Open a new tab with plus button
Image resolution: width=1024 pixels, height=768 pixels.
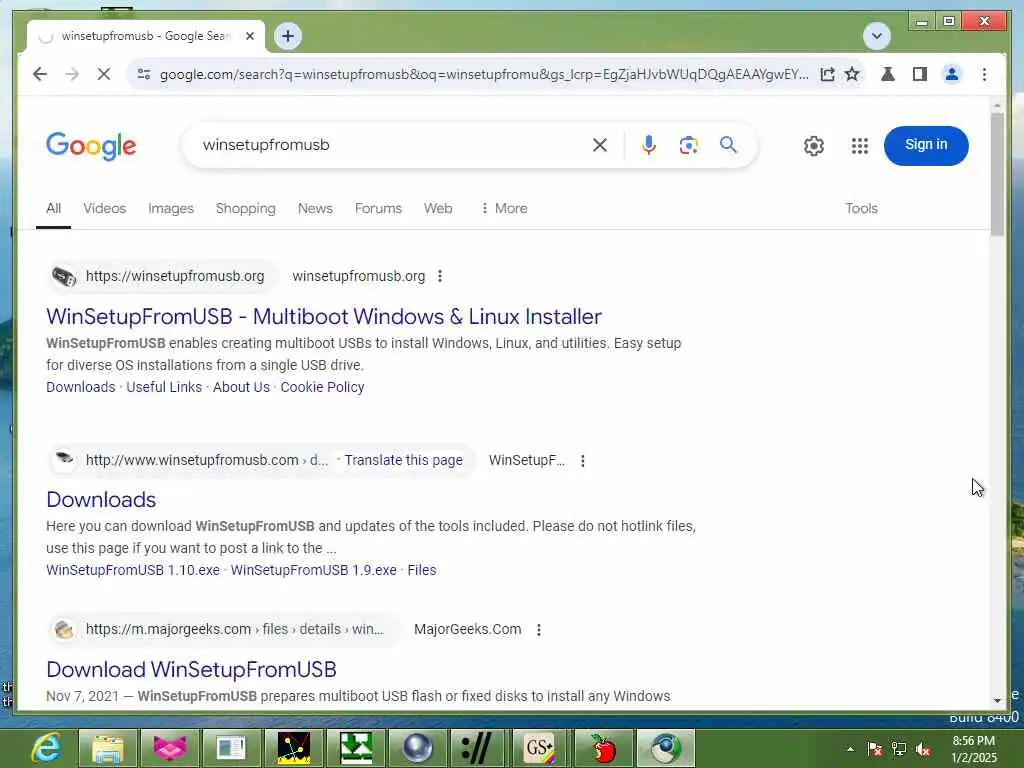[288, 36]
